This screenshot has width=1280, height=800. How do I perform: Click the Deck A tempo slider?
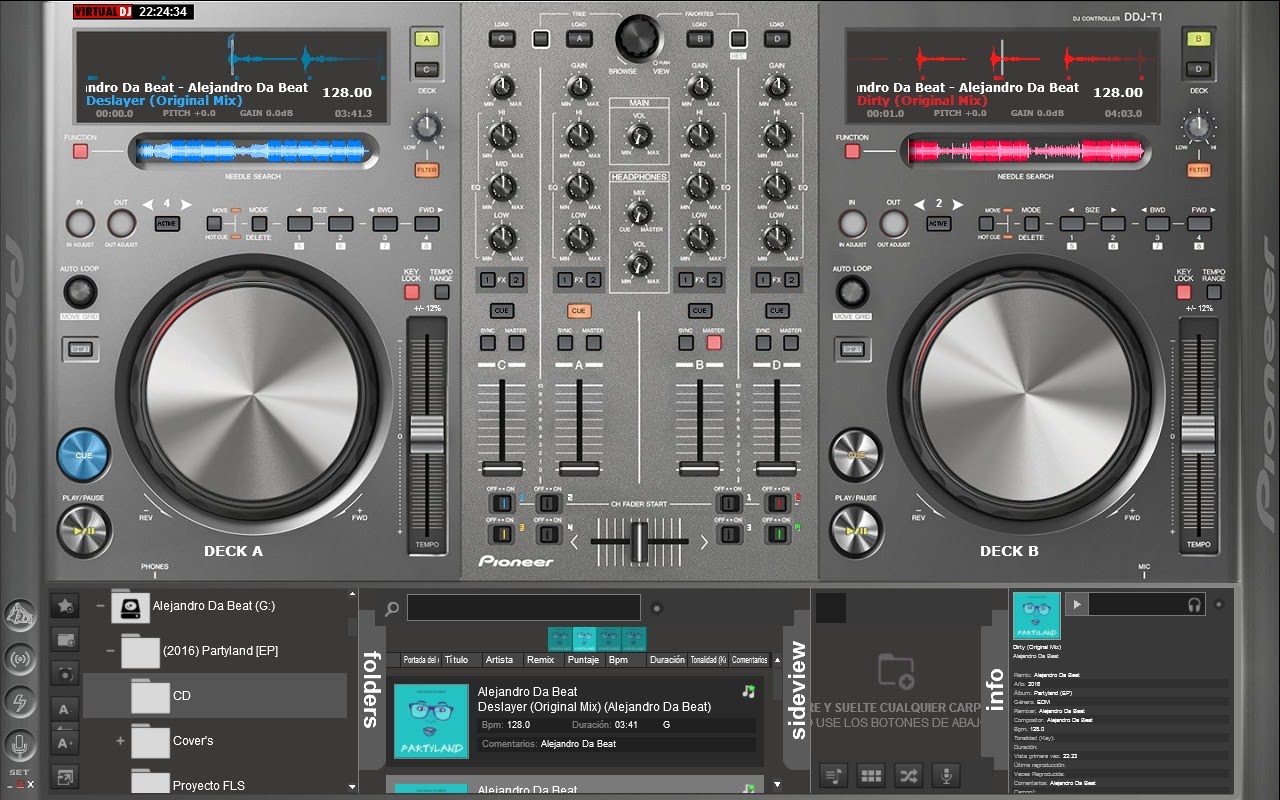(427, 434)
